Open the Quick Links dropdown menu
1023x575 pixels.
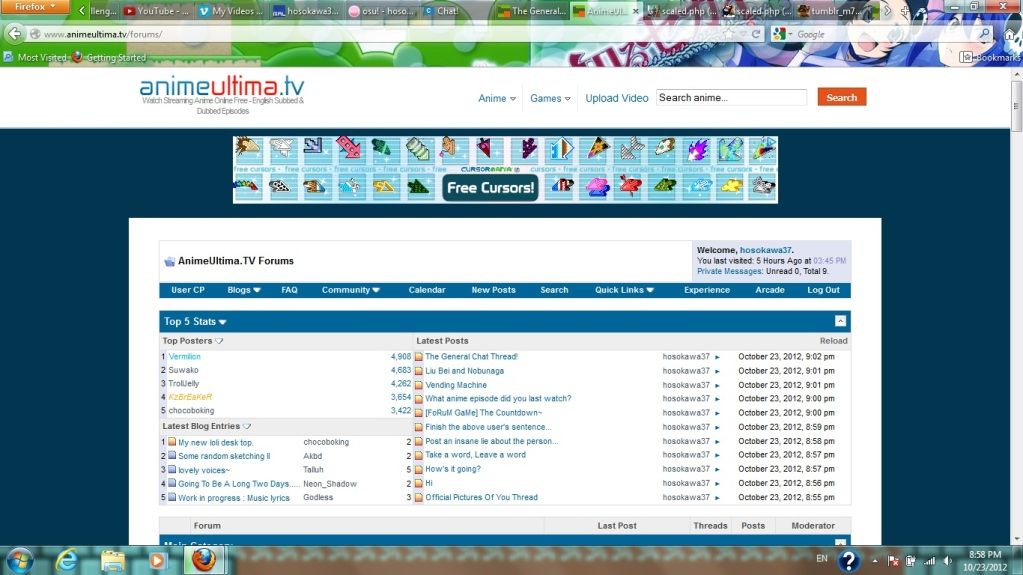click(x=624, y=290)
